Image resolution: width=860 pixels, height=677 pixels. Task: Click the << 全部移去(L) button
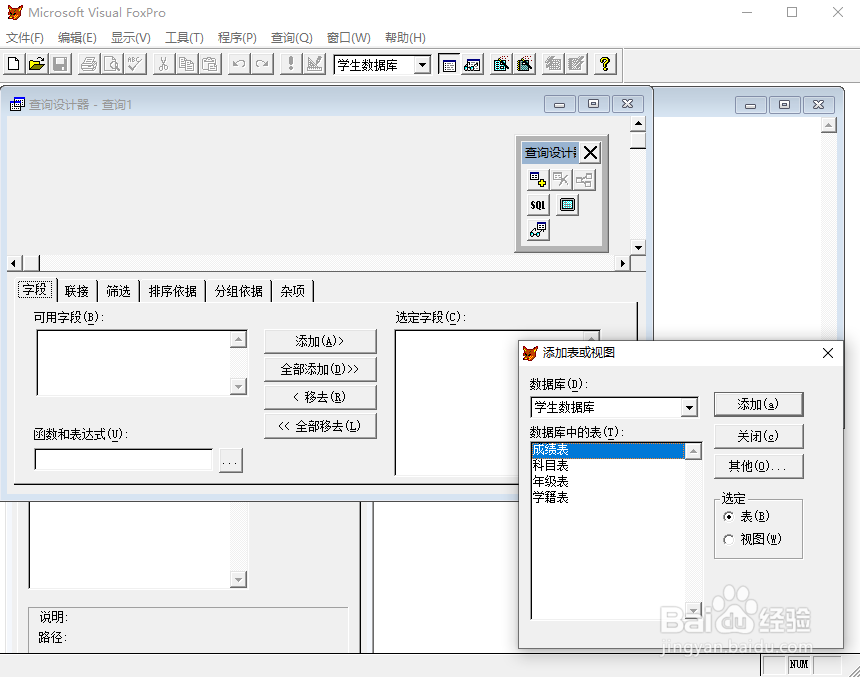(x=320, y=426)
